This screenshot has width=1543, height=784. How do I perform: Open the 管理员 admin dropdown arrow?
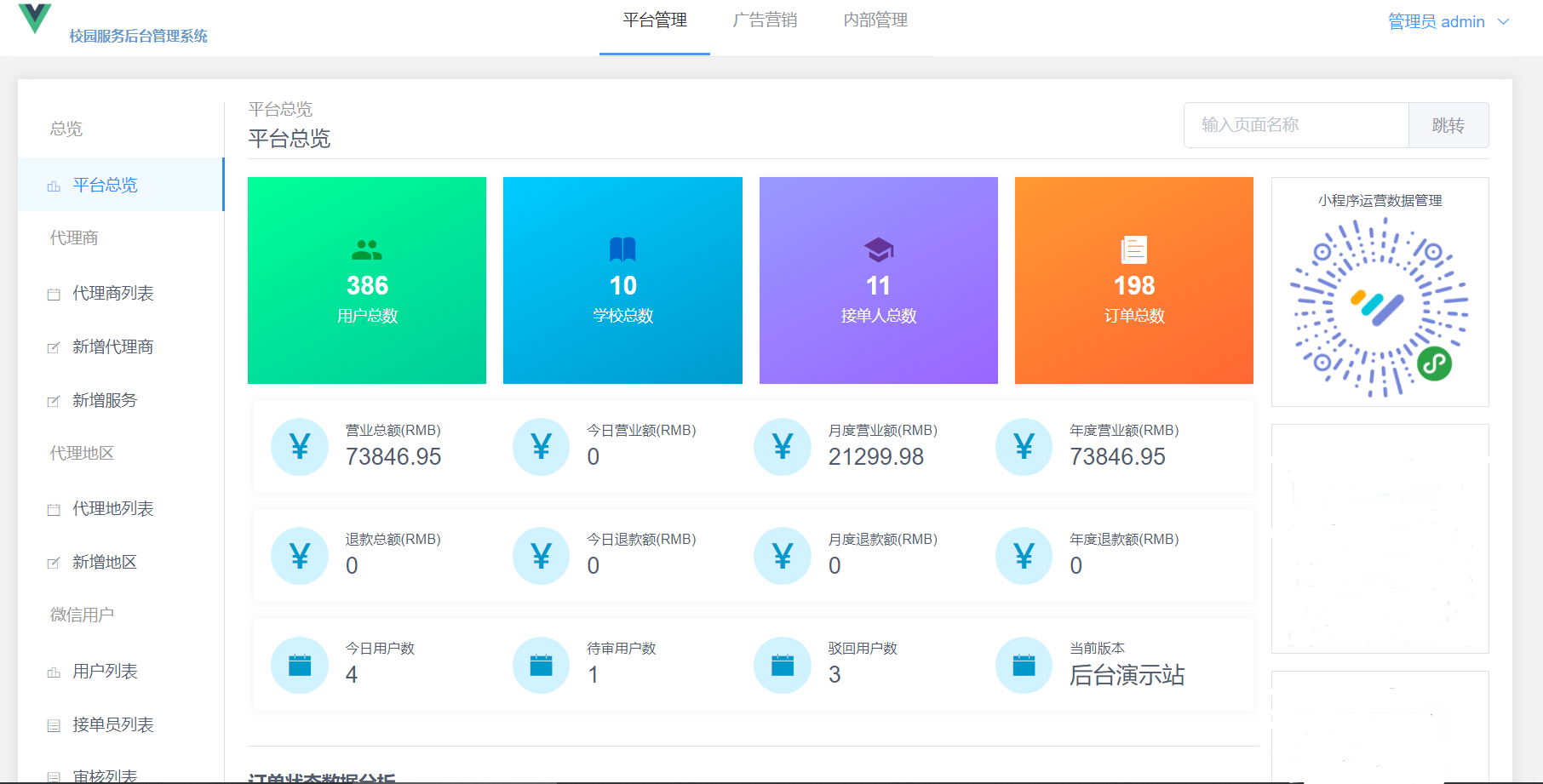1504,21
